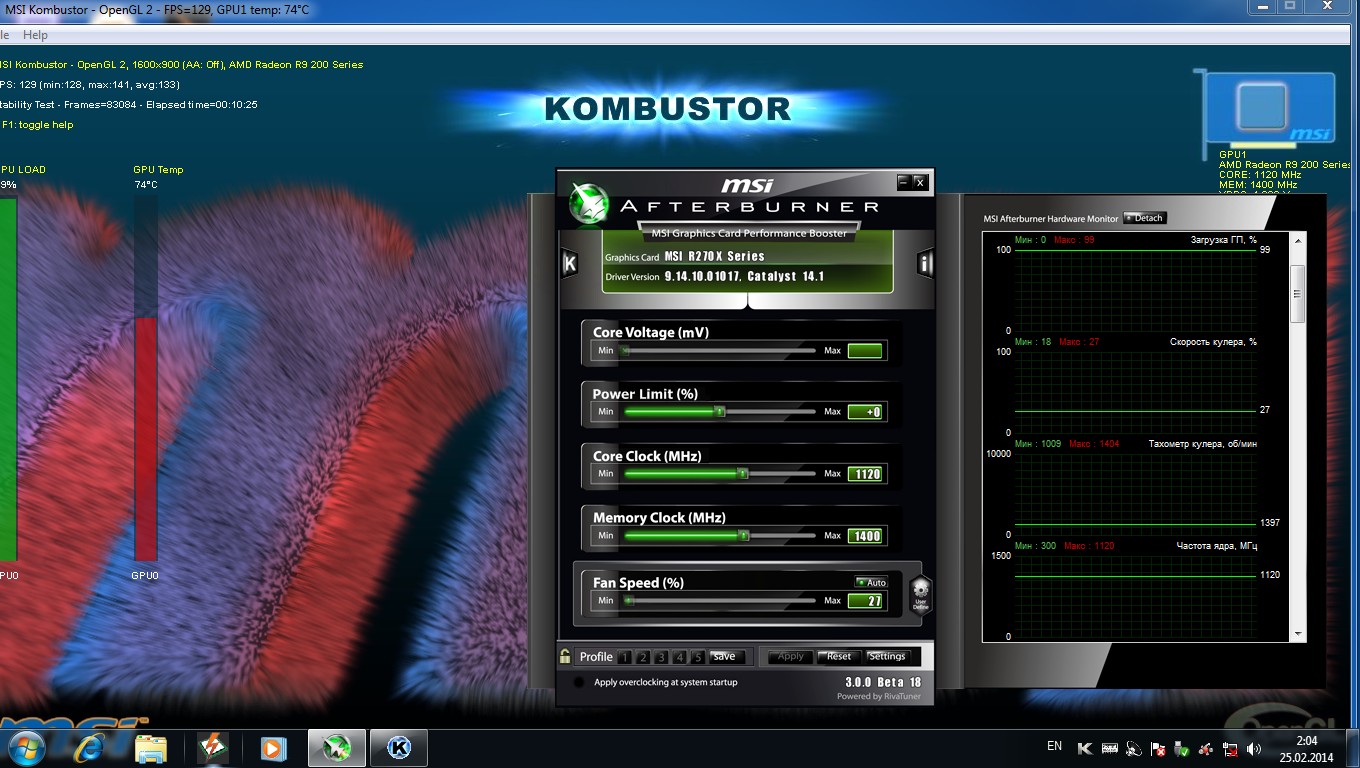
Task: Detach the Hardware Monitor panel
Action: 1145,218
